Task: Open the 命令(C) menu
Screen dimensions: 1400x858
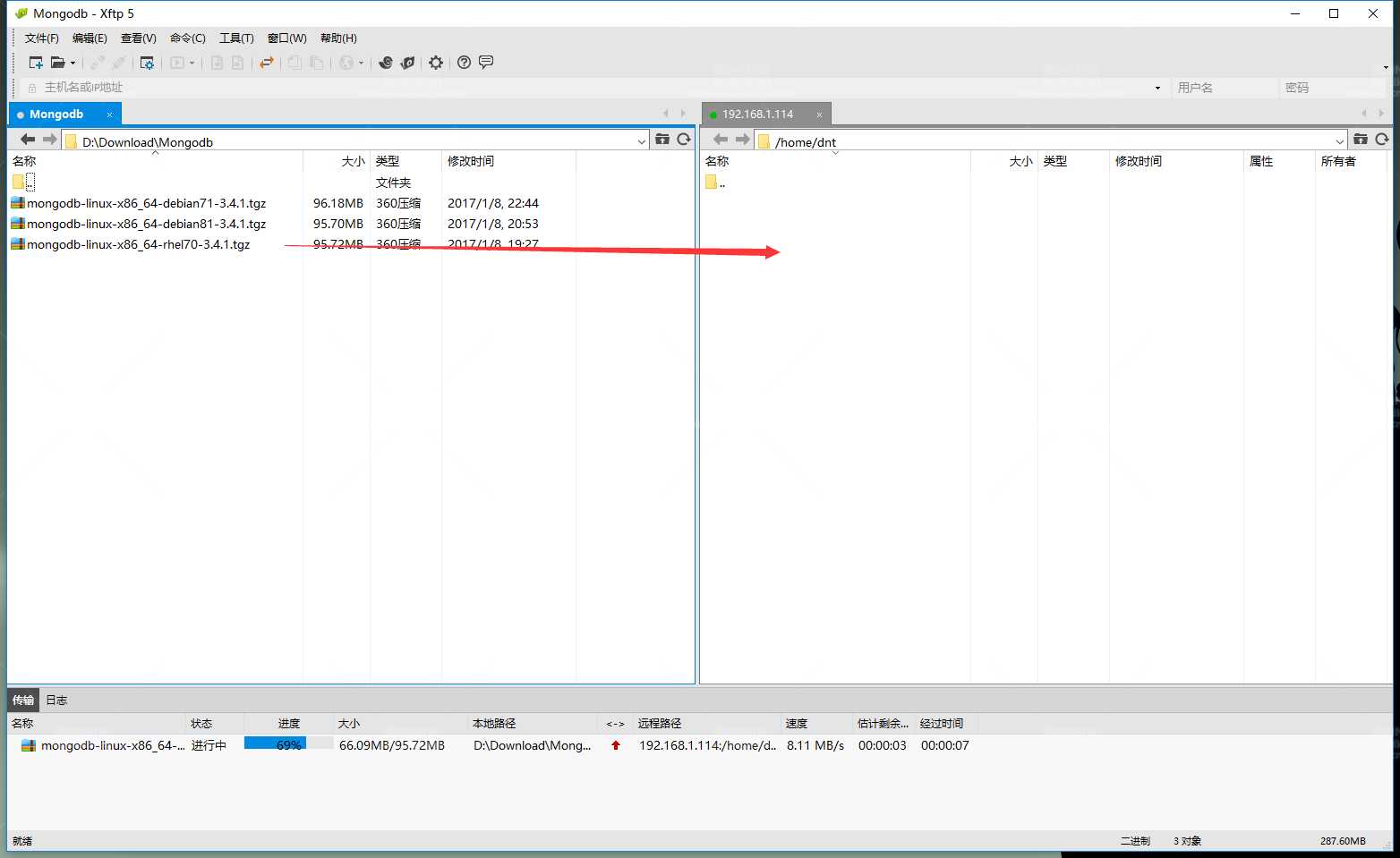Action: [188, 38]
